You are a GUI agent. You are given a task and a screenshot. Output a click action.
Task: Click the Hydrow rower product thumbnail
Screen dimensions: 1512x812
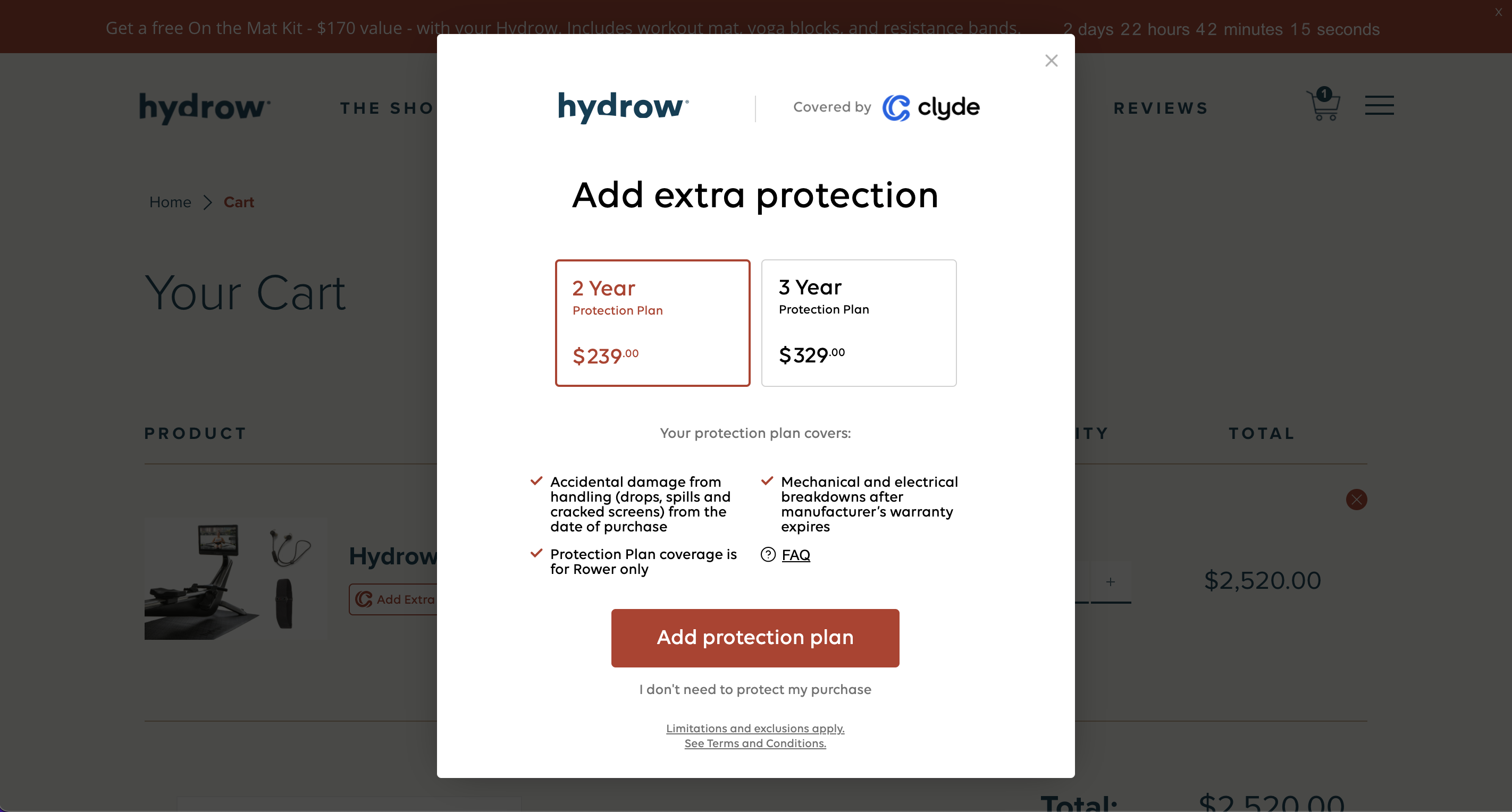pos(236,579)
